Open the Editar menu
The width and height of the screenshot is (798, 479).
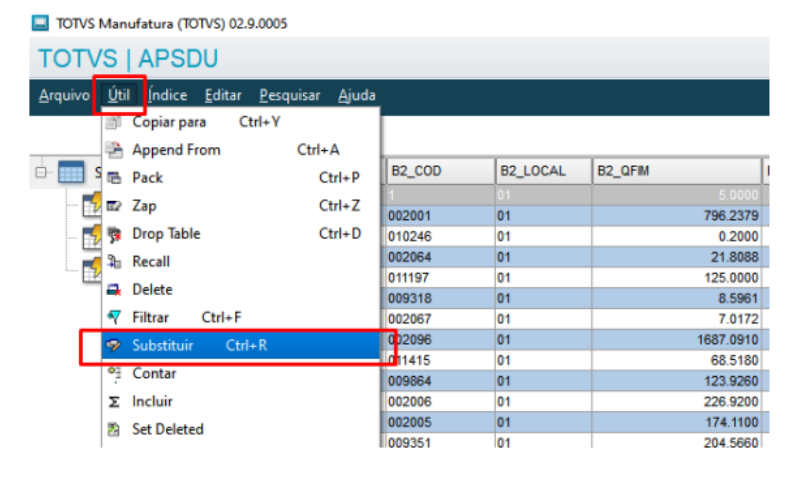223,95
